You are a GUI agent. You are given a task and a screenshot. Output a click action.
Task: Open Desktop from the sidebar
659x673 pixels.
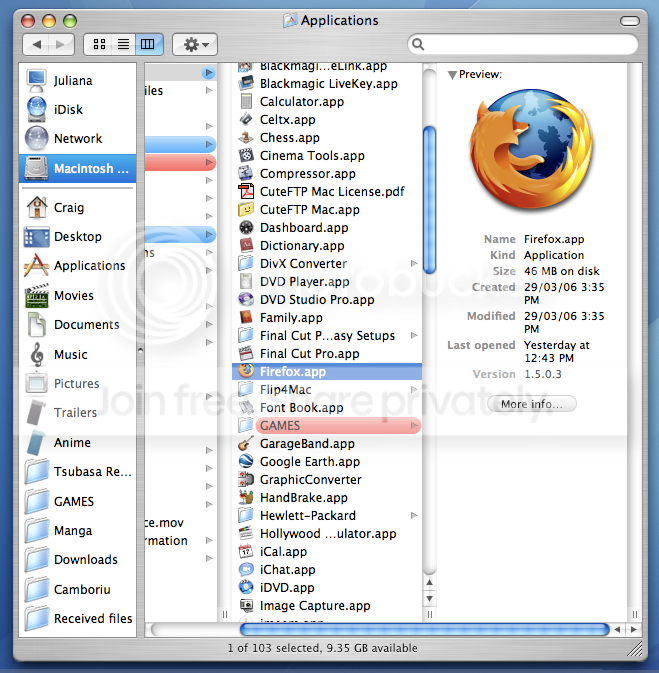point(78,236)
